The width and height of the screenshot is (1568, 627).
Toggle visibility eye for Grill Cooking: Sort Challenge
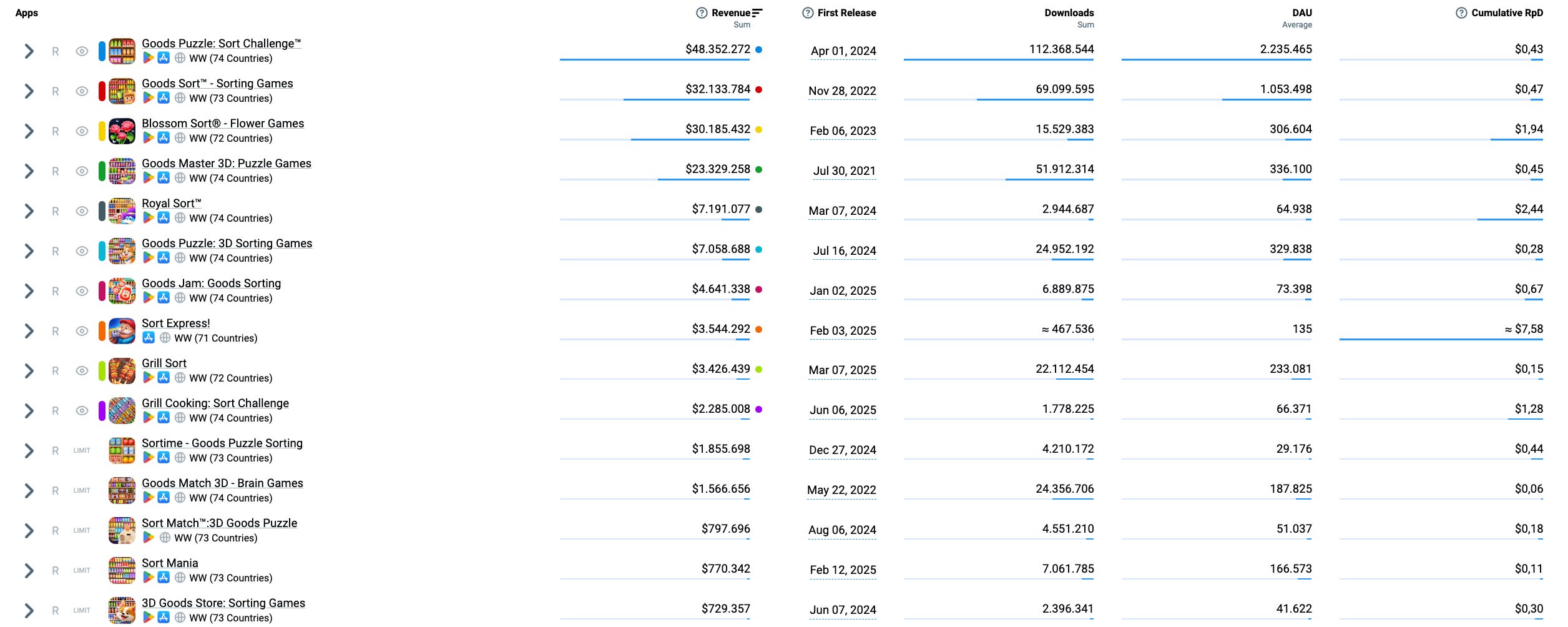82,411
